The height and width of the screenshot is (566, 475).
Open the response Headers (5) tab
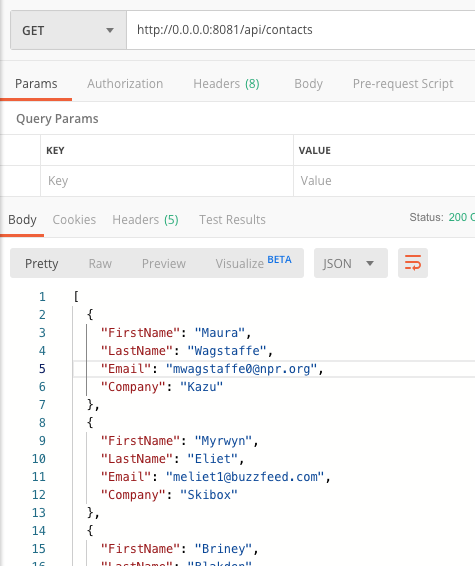click(145, 220)
